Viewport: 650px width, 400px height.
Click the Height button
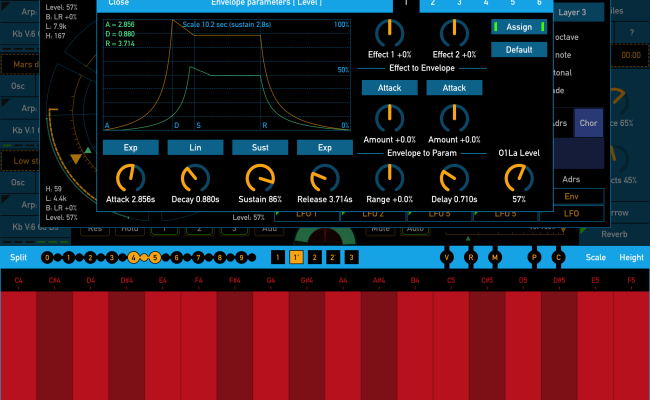(x=631, y=257)
